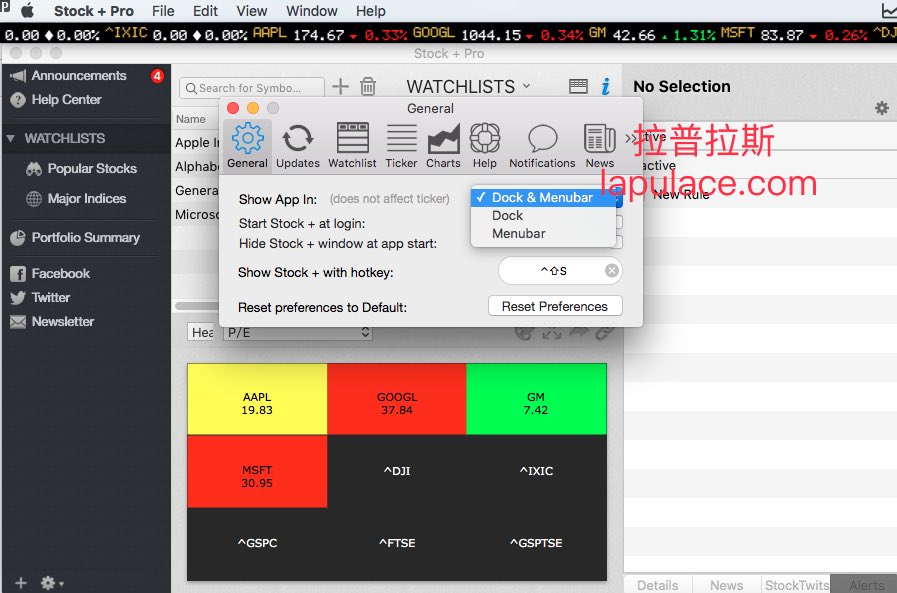Screen dimensions: 897x593
Task: Switch to the Details tab
Action: coord(658,585)
